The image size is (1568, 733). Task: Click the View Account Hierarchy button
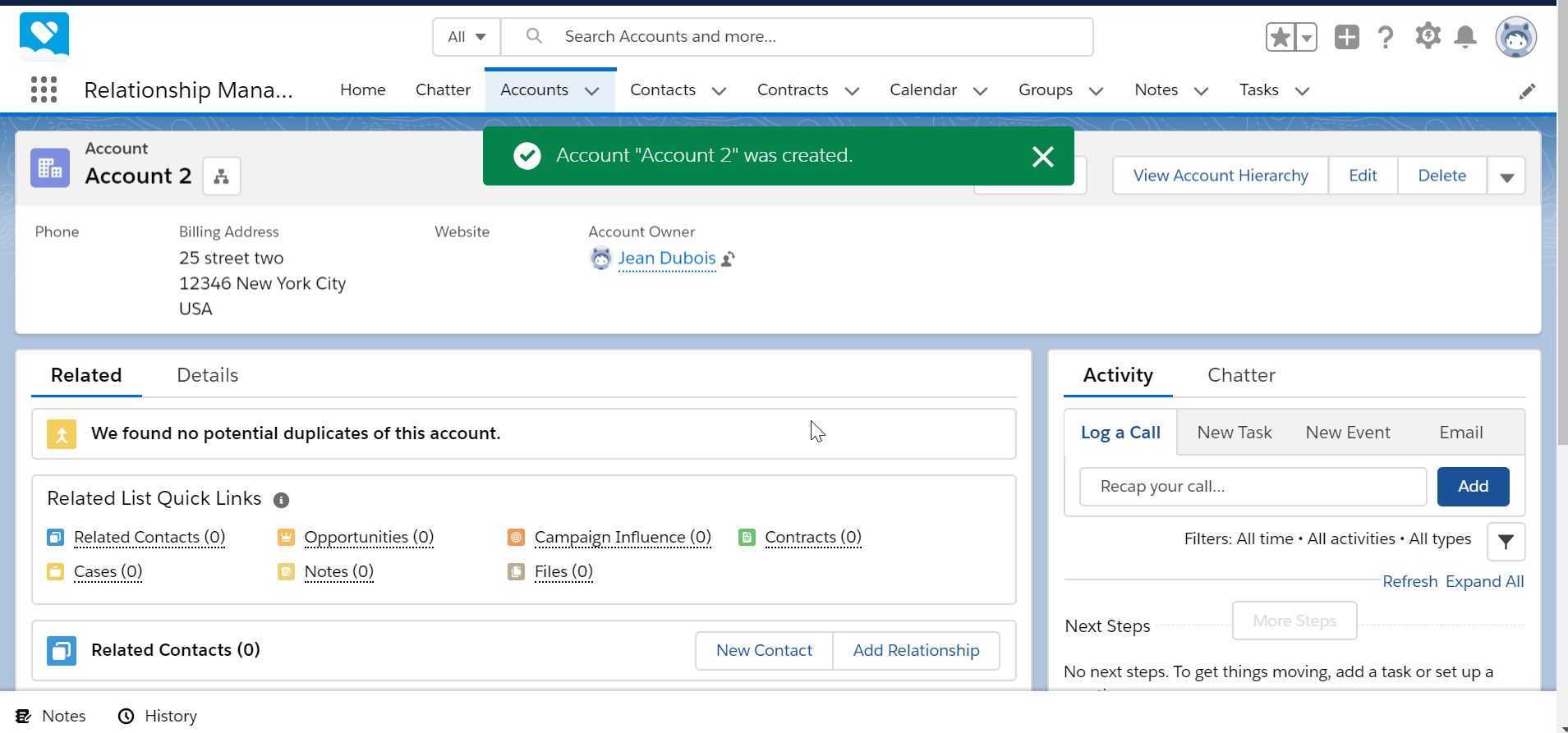pos(1221,176)
